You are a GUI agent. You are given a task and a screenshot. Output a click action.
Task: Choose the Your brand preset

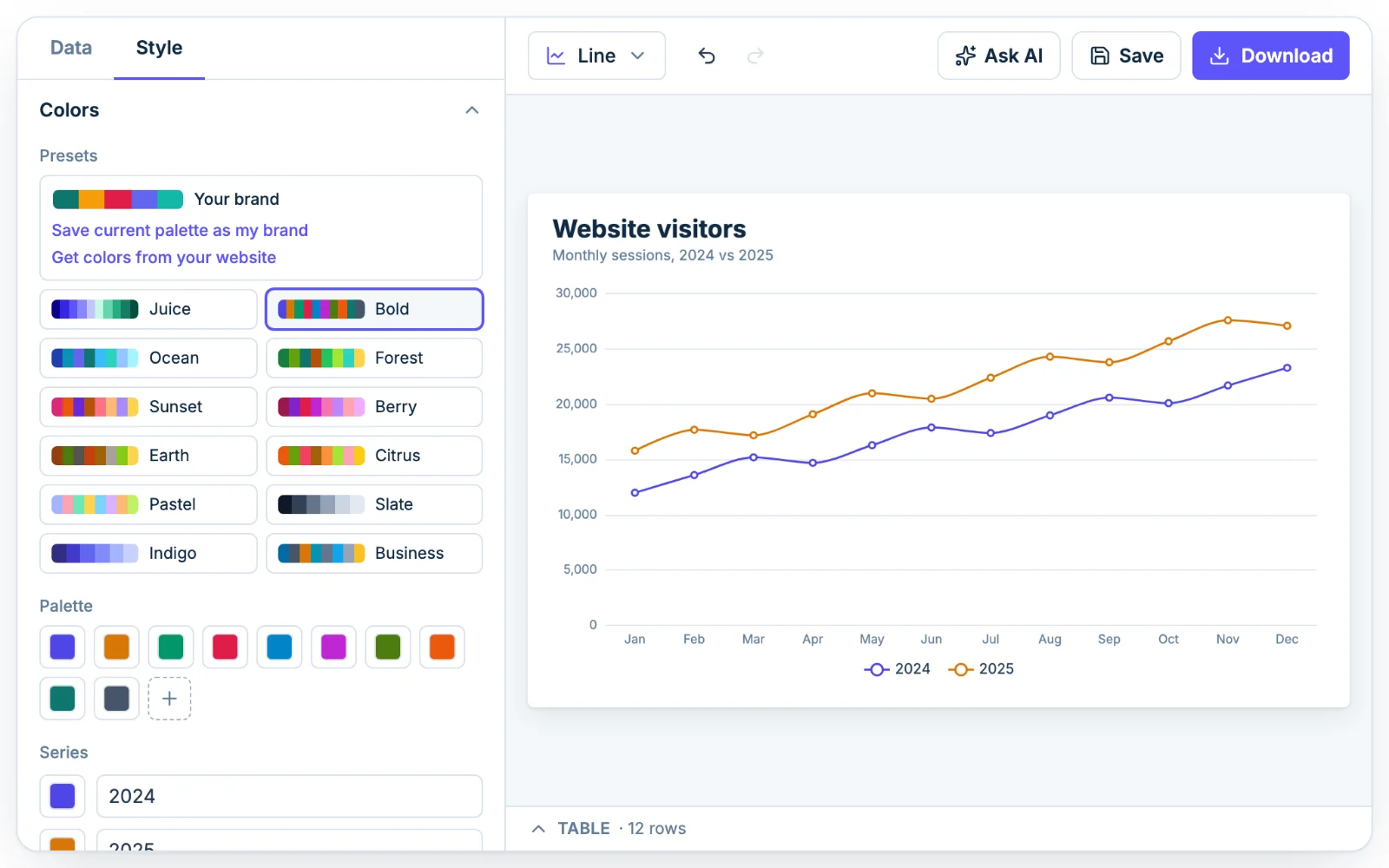point(166,200)
